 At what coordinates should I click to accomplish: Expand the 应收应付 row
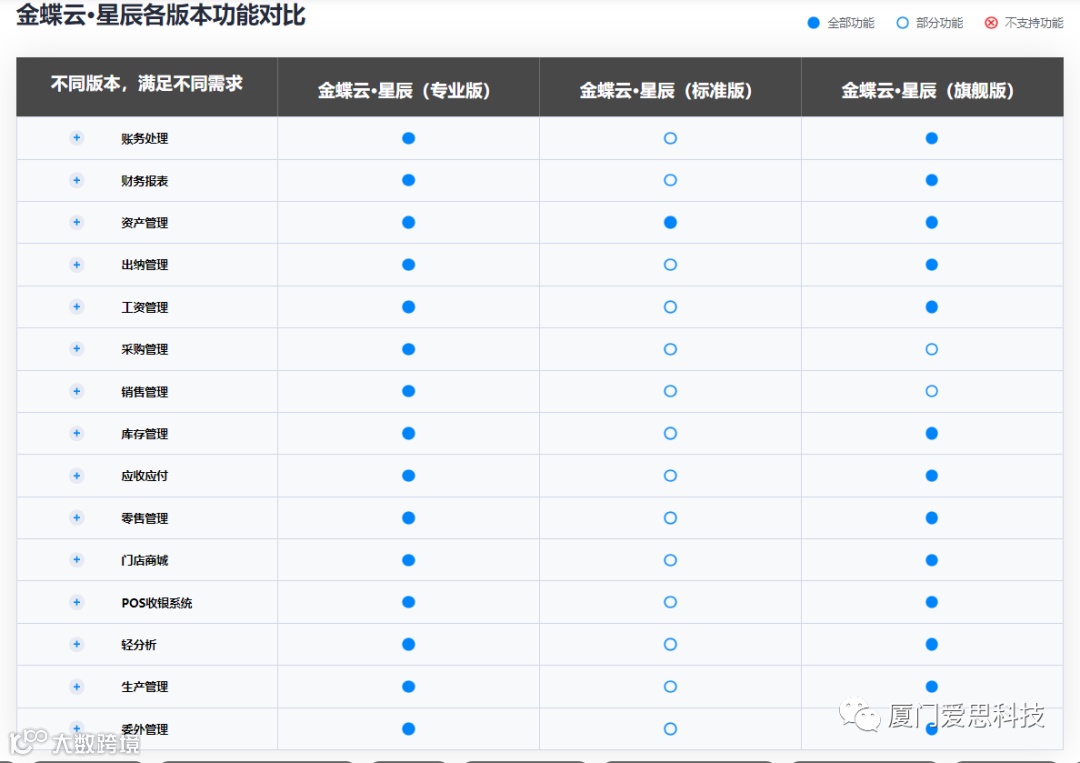tap(76, 475)
